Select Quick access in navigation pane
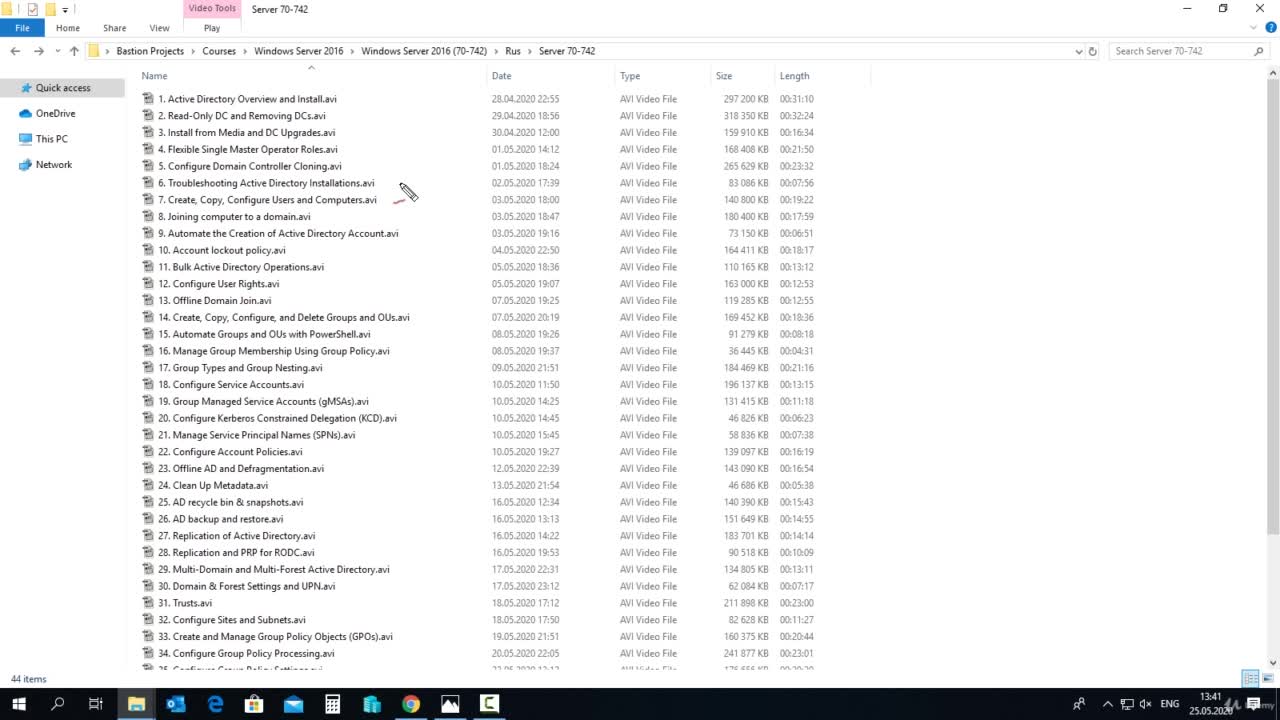 pos(63,88)
